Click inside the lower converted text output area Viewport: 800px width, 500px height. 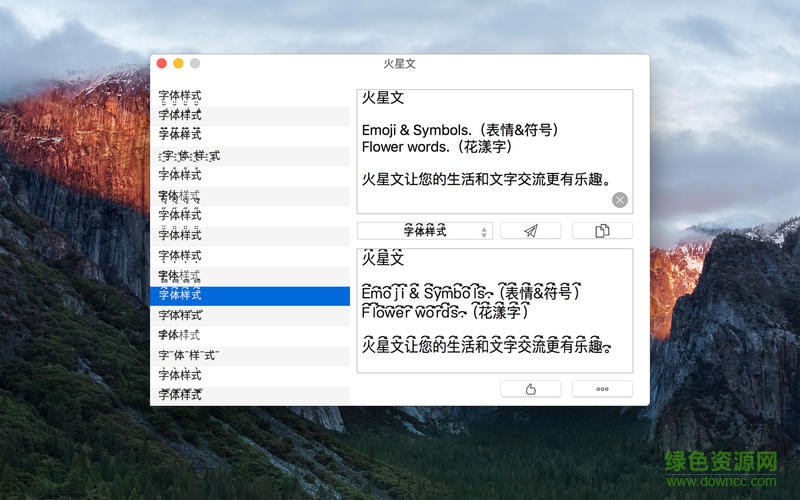494,311
